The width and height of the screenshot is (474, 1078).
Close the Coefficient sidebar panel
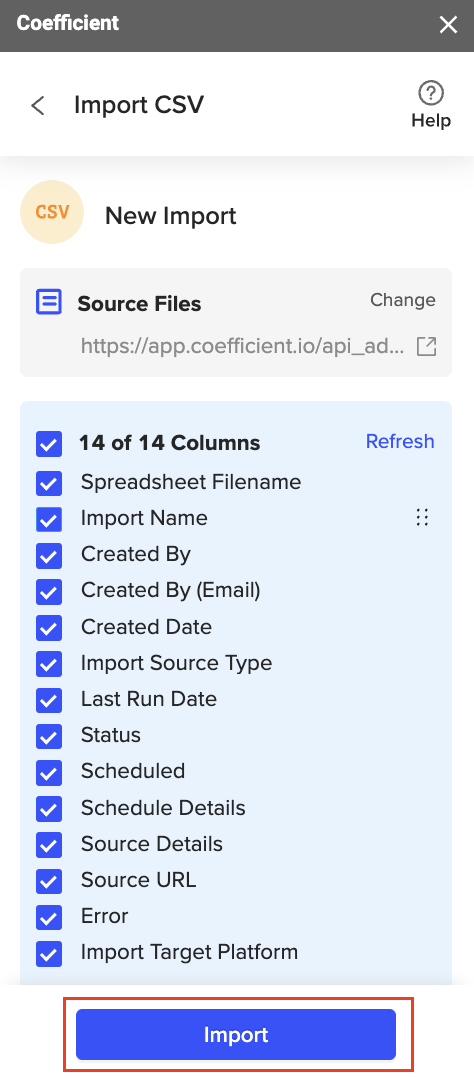[x=449, y=25]
